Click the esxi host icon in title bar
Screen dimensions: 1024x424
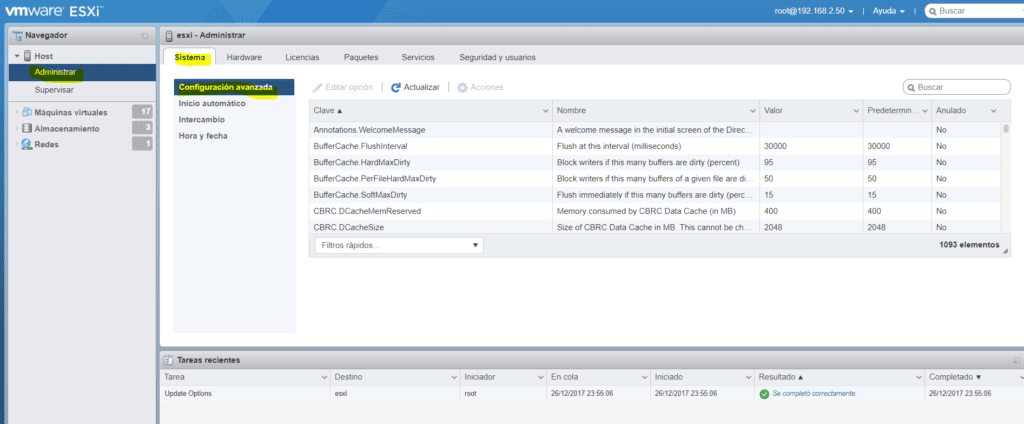(x=170, y=35)
